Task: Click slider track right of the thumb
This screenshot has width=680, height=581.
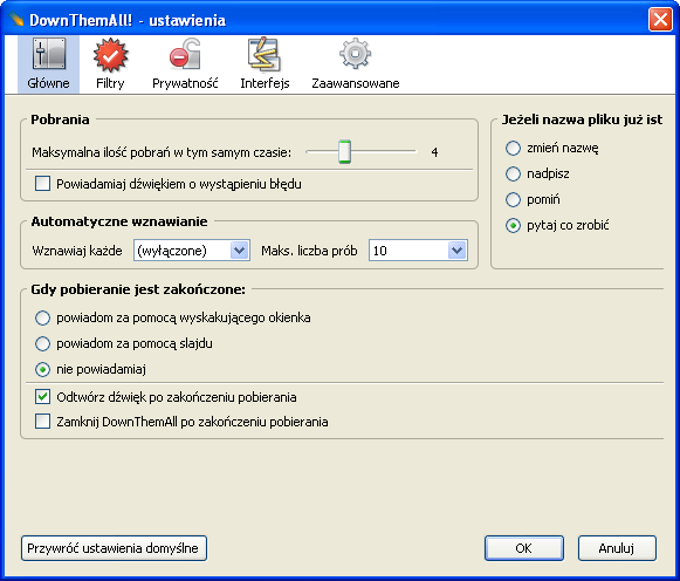Action: 383,151
